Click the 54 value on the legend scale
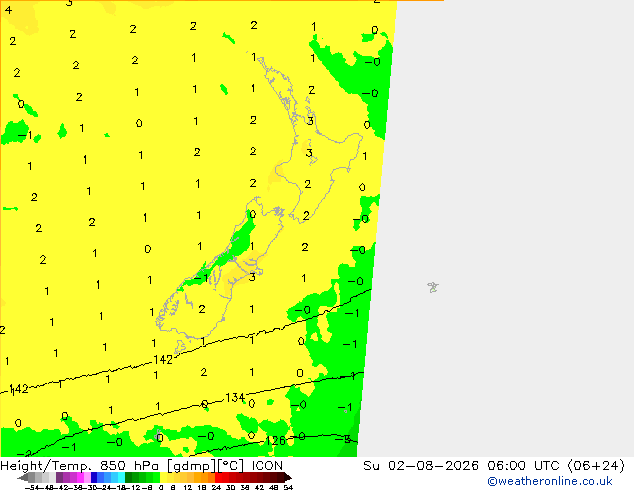Viewport: 634px width, 490px height. (x=288, y=487)
